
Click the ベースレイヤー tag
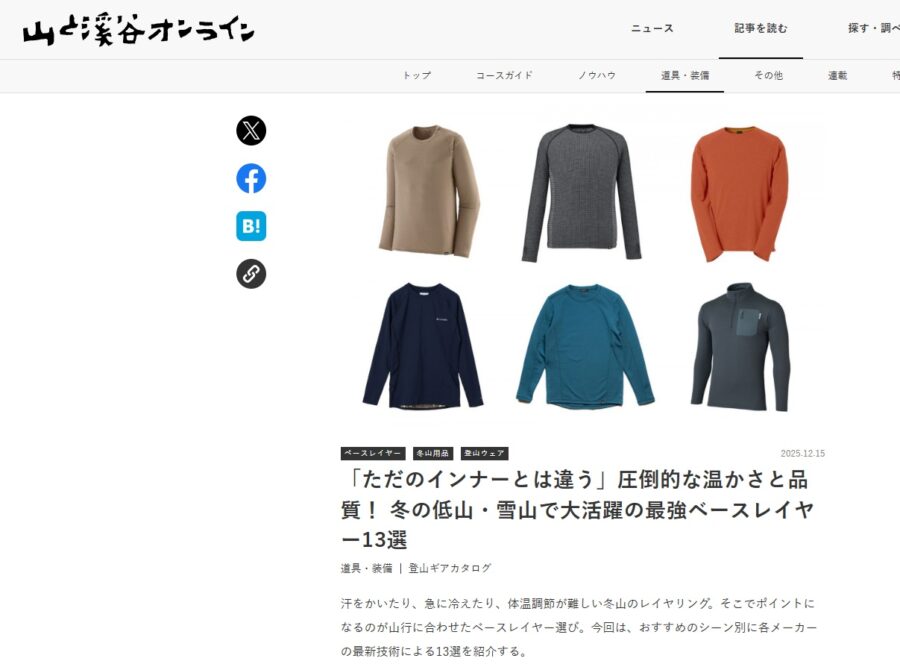click(x=373, y=454)
